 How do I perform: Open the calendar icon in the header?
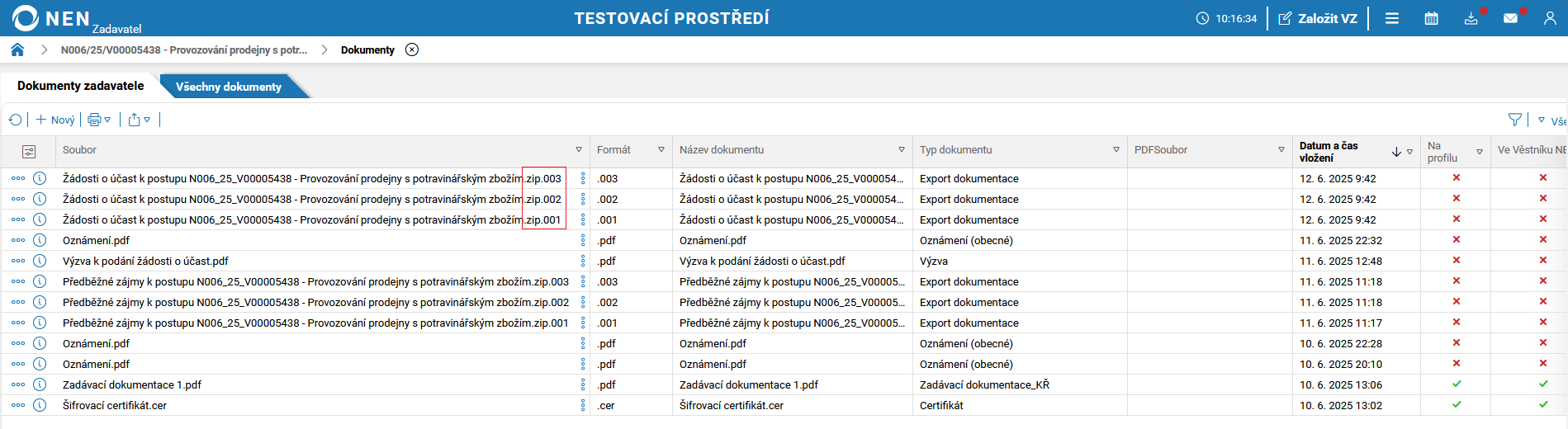(x=1432, y=18)
